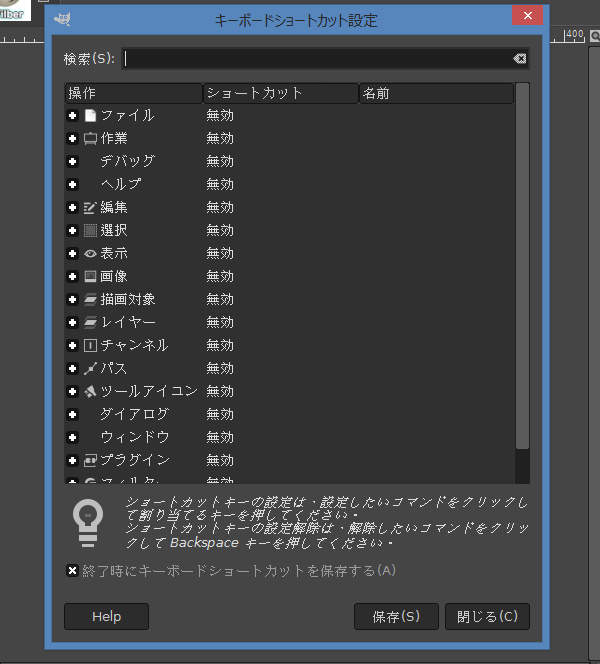This screenshot has width=600, height=664.
Task: Expand the ヘルプ tree row
Action: 72,184
